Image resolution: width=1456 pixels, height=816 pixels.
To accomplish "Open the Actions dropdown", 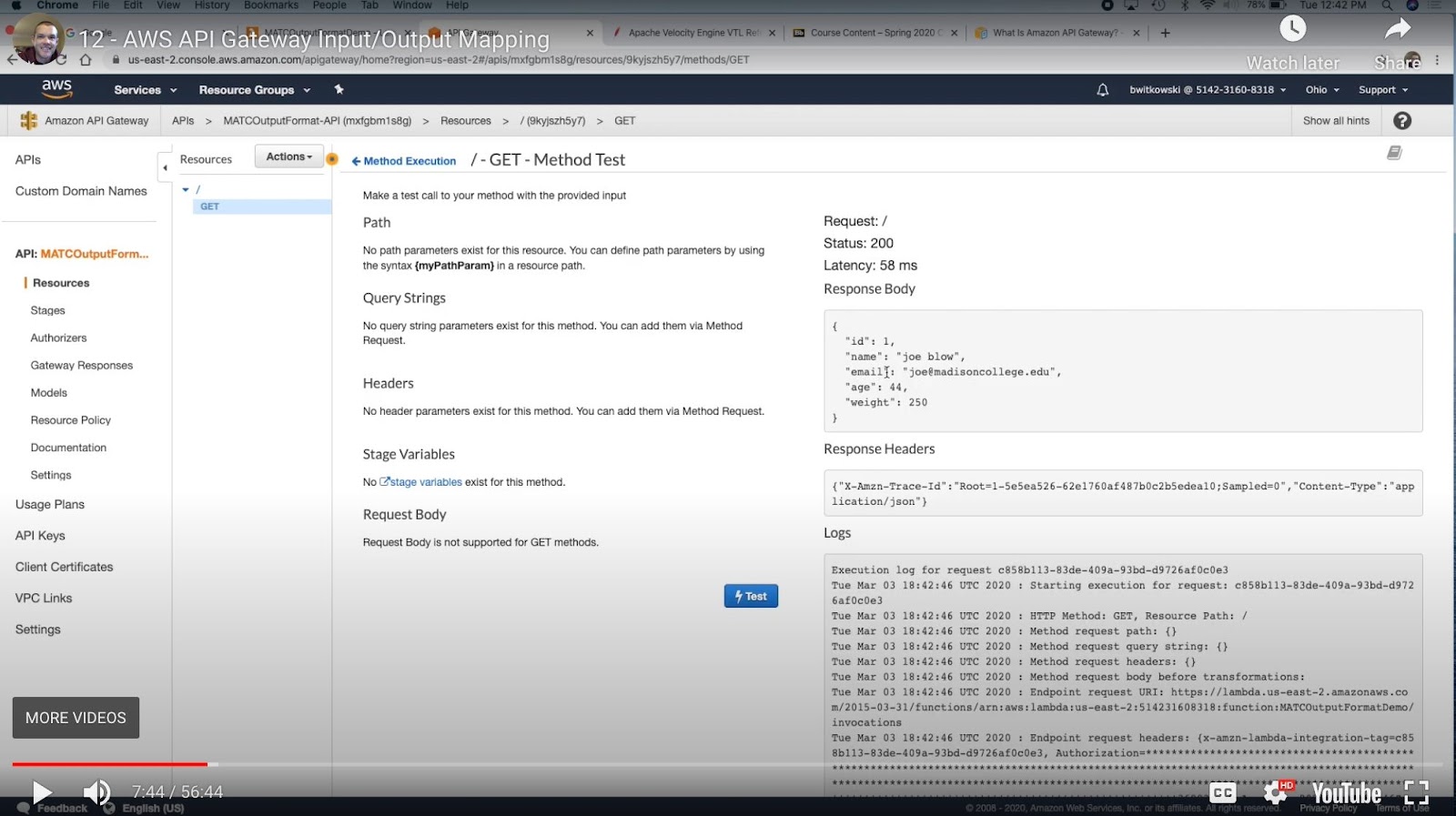I will (x=289, y=156).
